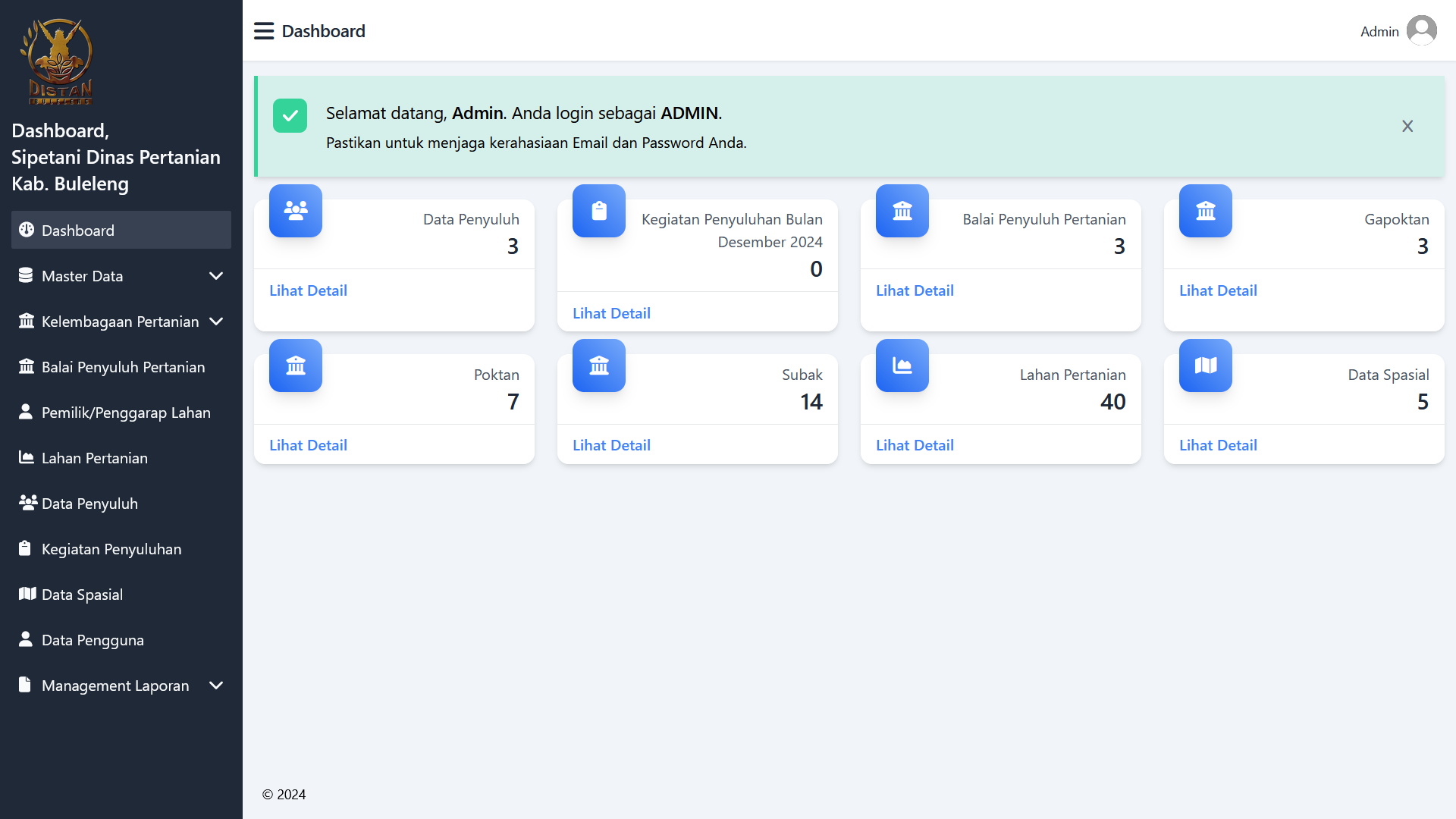Click the Distan Buleleng logo
This screenshot has width=1456, height=819.
(58, 62)
